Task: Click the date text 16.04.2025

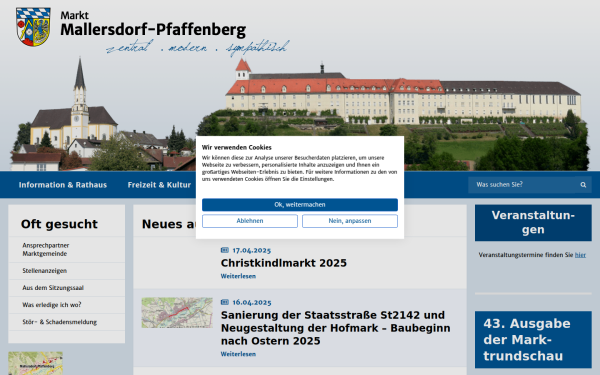Action: coord(251,302)
